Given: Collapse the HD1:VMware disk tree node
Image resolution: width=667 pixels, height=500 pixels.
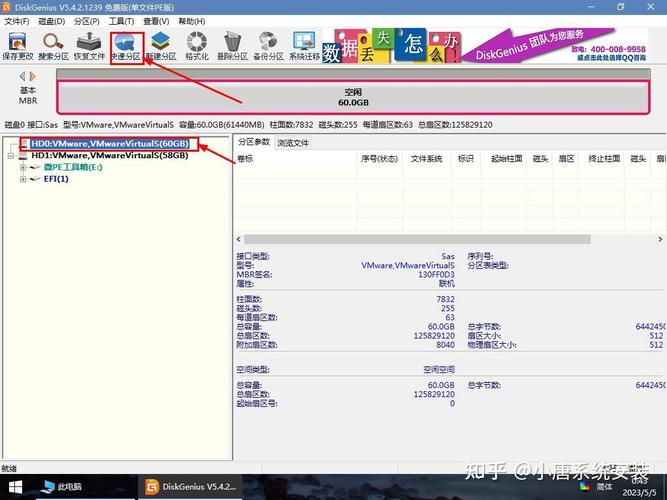Looking at the screenshot, I should (11, 156).
